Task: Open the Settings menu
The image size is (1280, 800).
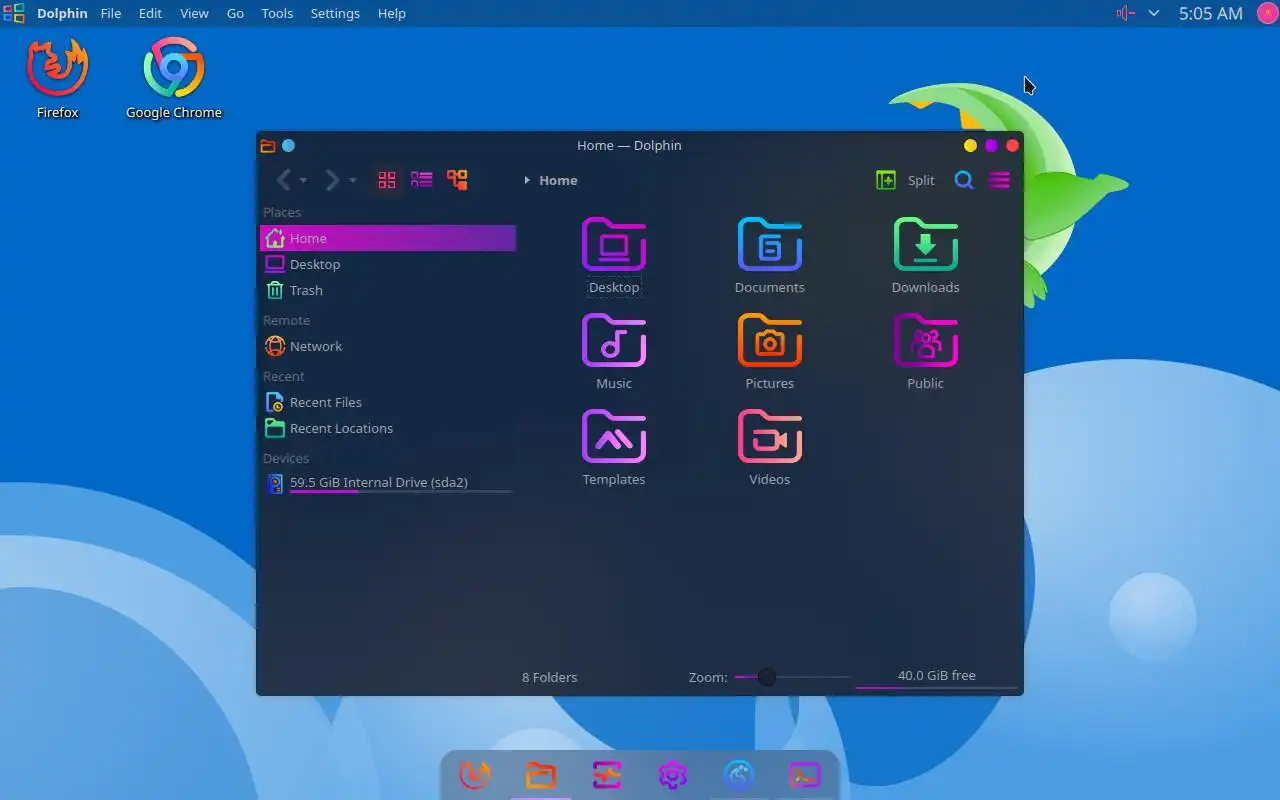Action: tap(335, 13)
